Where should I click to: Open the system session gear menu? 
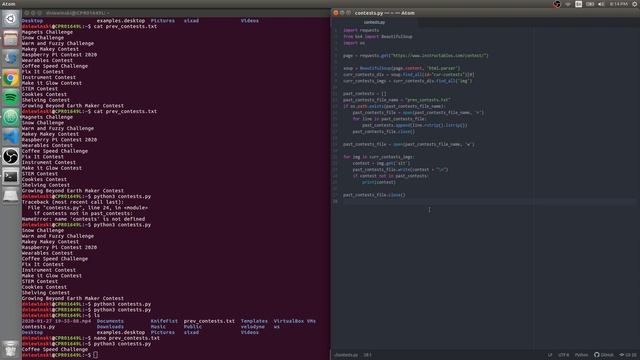[x=635, y=4]
